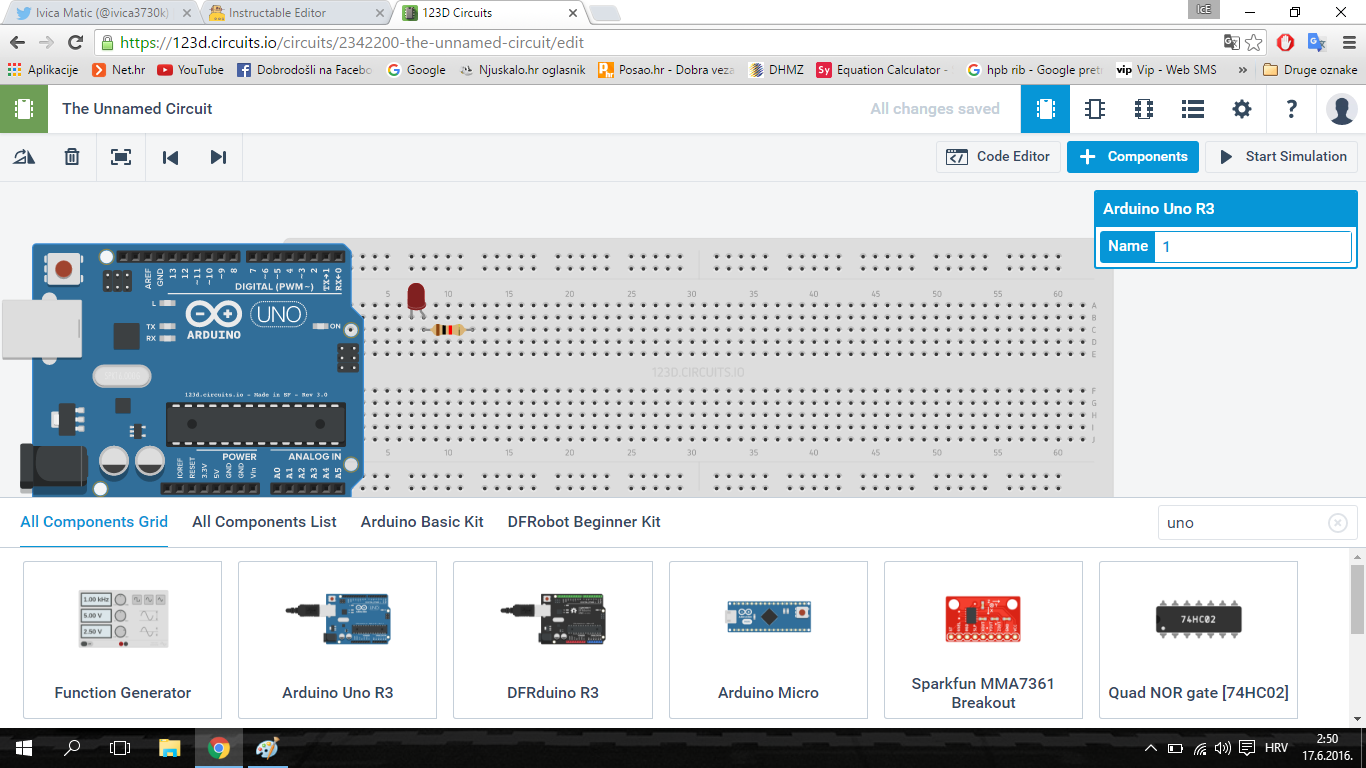Choose the Function Generator component

123,640
